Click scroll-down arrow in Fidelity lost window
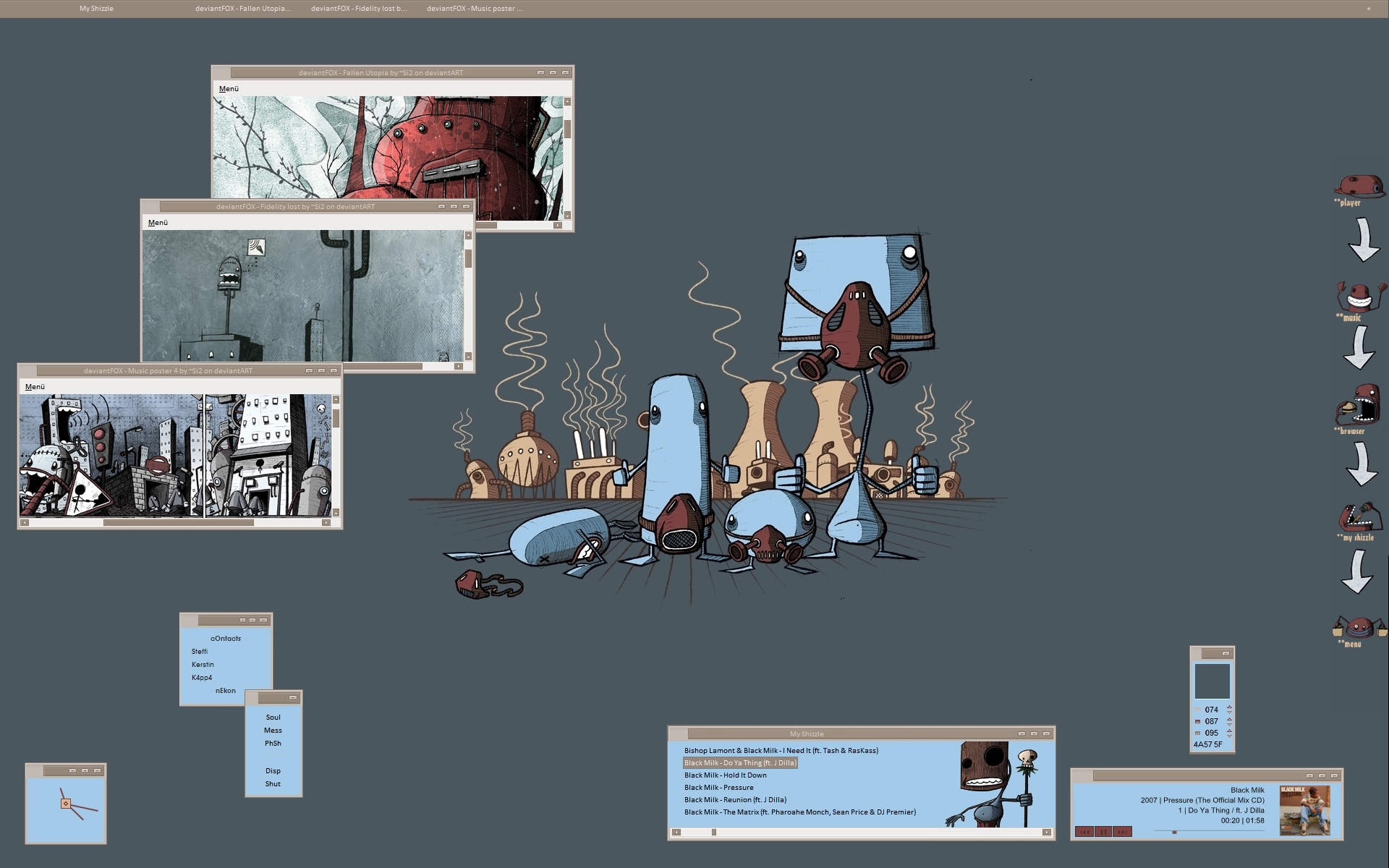Image resolution: width=1389 pixels, height=868 pixels. point(468,356)
